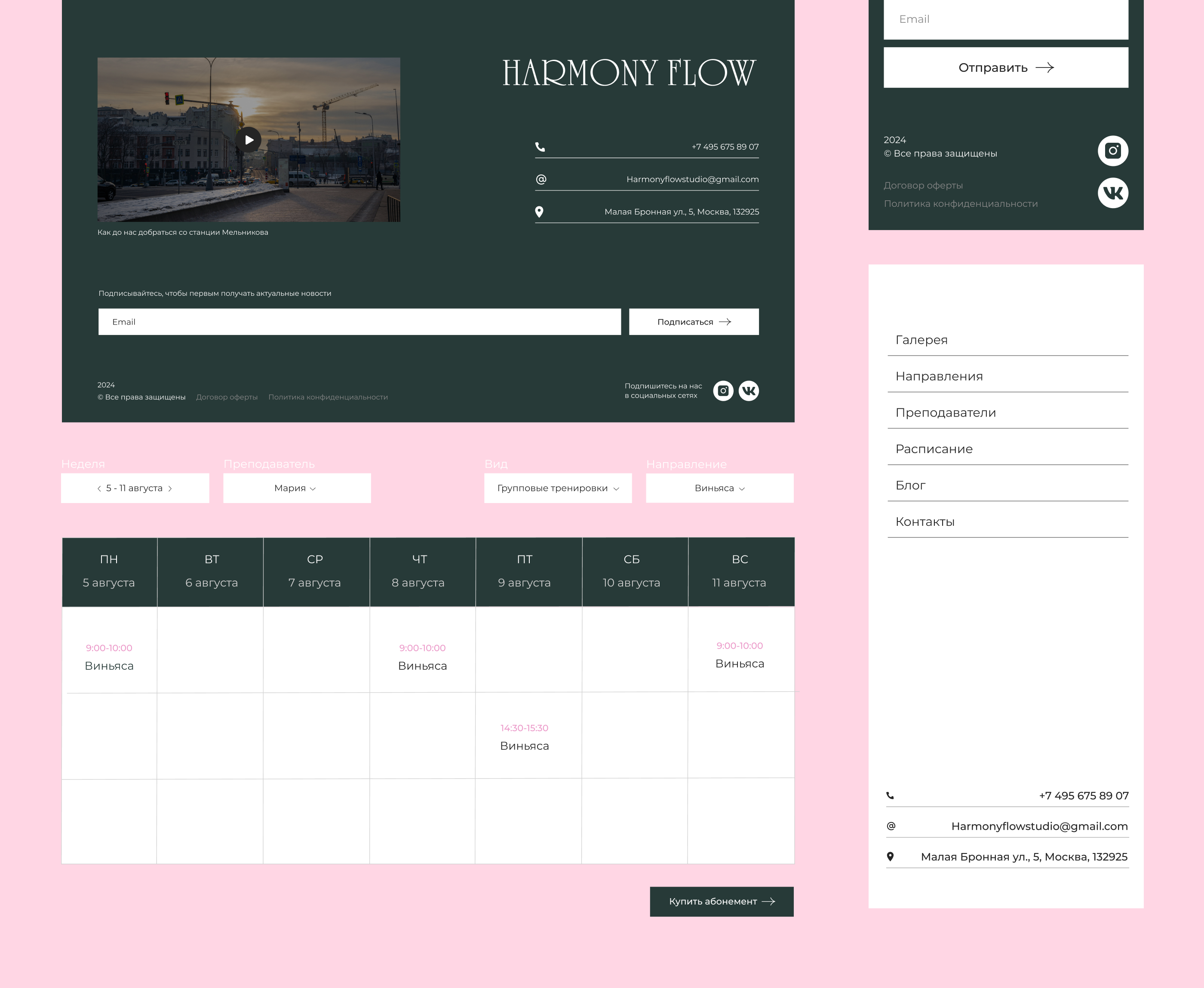The width and height of the screenshot is (1204, 988).
Task: Select Преподаватели menu item
Action: tap(946, 413)
